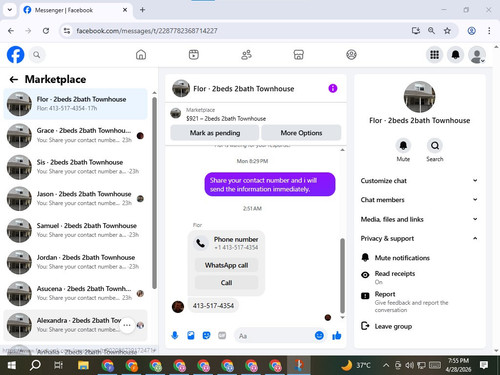Open the Windows notification center
This screenshot has height=375, width=500.
pyautogui.click(x=484, y=365)
